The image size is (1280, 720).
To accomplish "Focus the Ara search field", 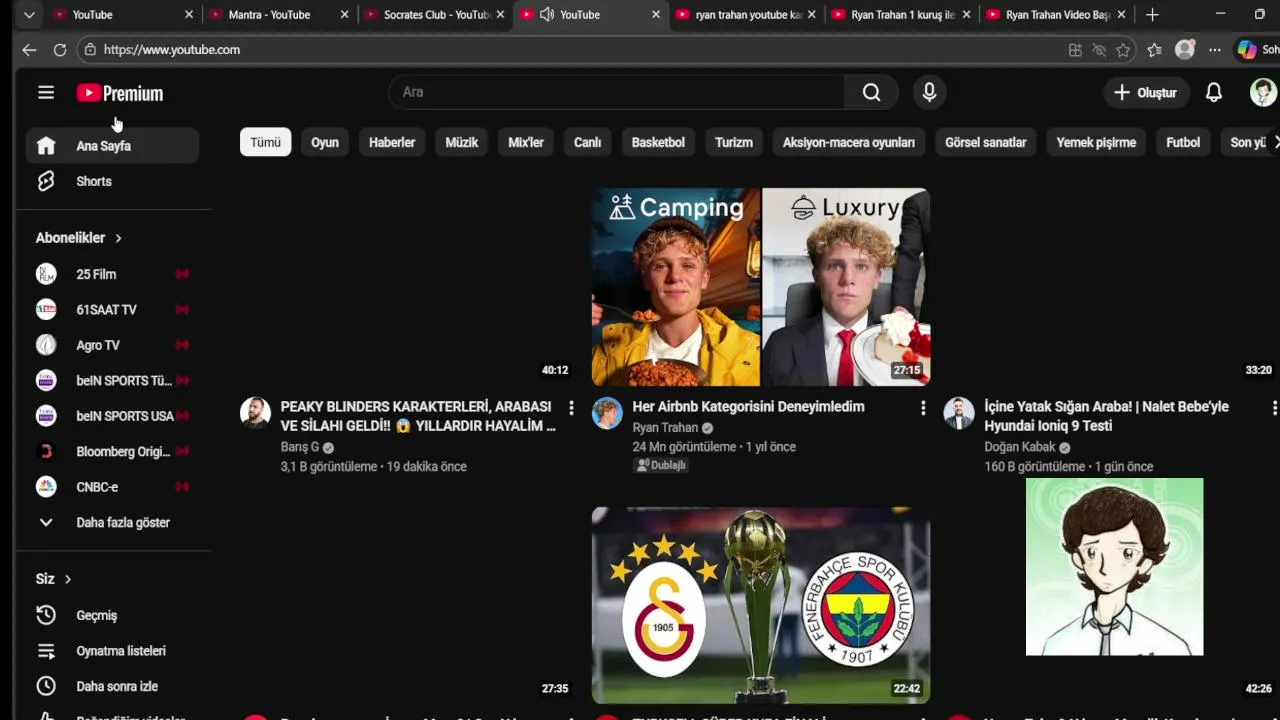I will pos(616,92).
